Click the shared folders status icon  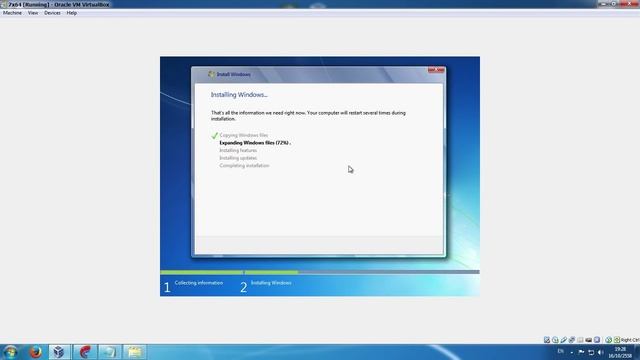coord(580,340)
